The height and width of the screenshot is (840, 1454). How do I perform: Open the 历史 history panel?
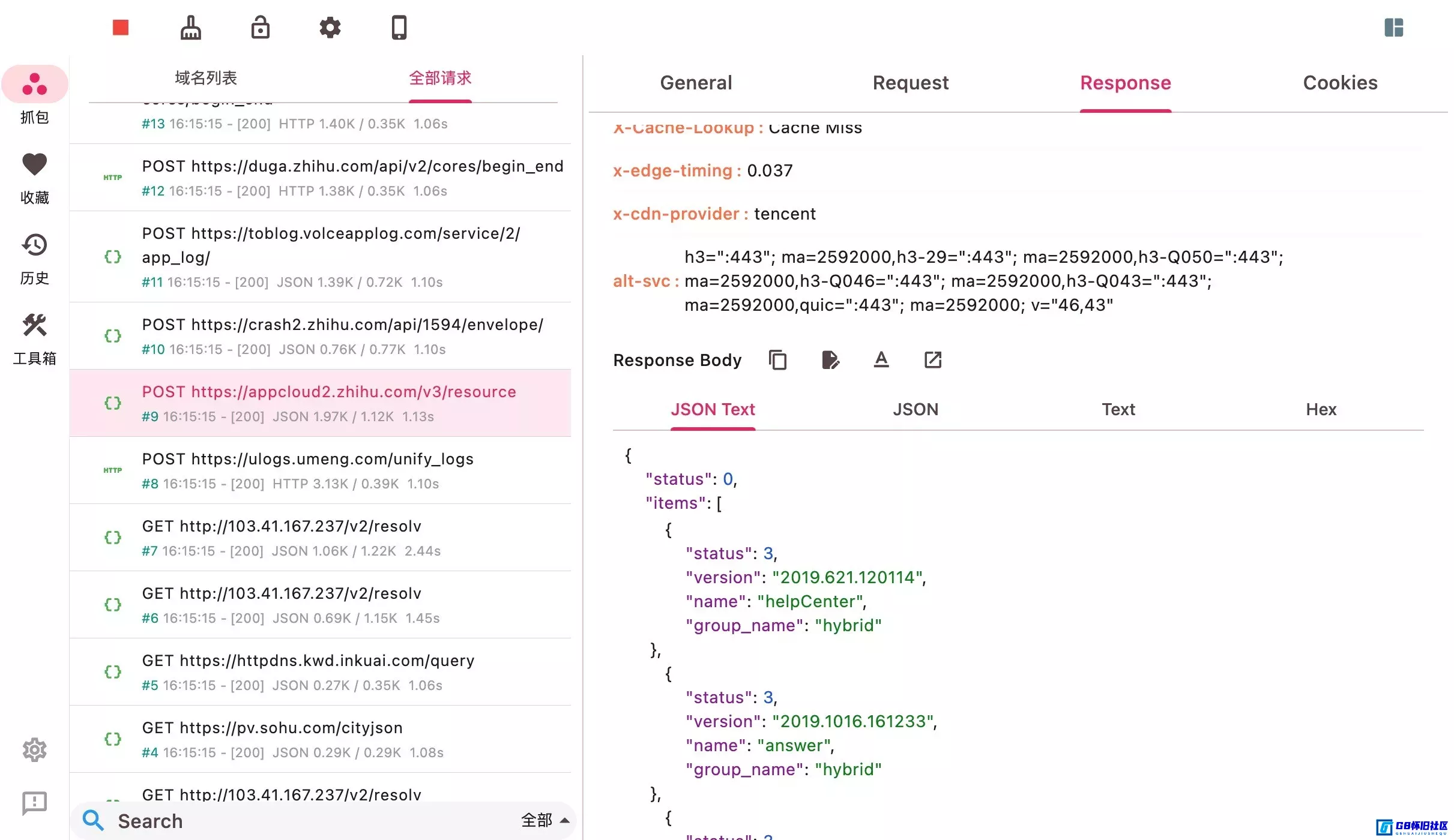tap(34, 258)
